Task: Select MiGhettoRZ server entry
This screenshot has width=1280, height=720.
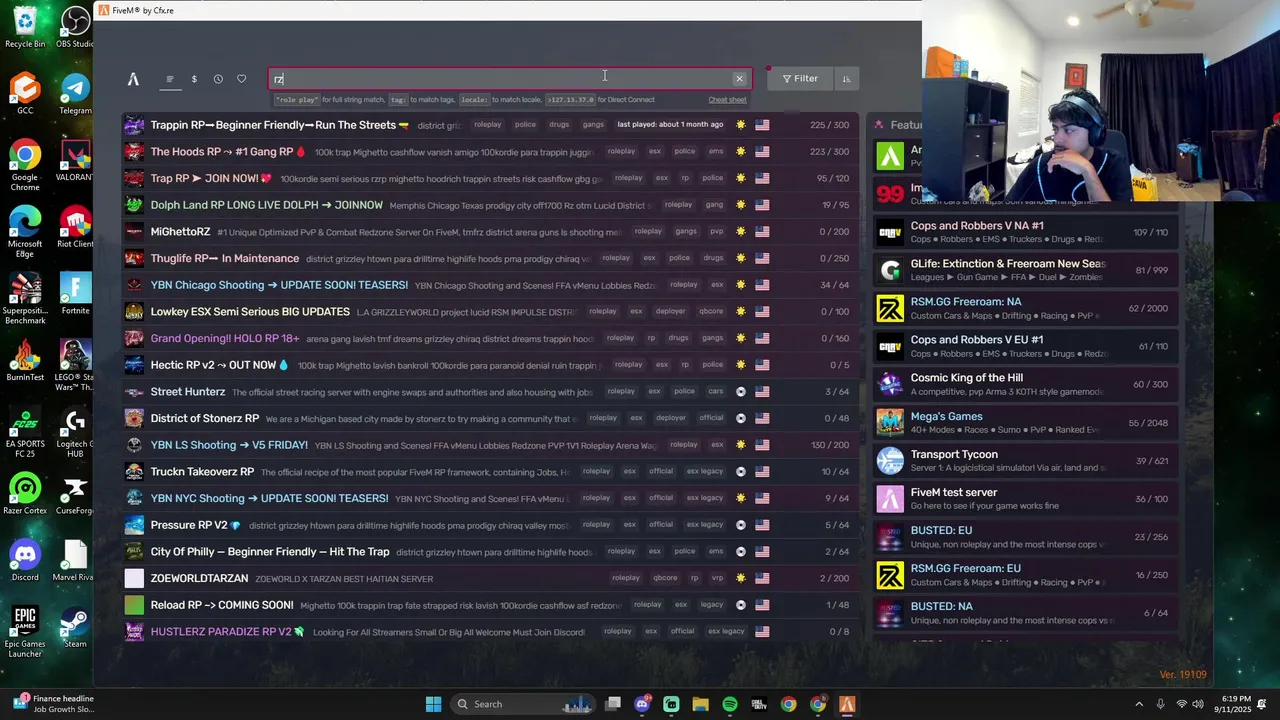Action: click(490, 232)
